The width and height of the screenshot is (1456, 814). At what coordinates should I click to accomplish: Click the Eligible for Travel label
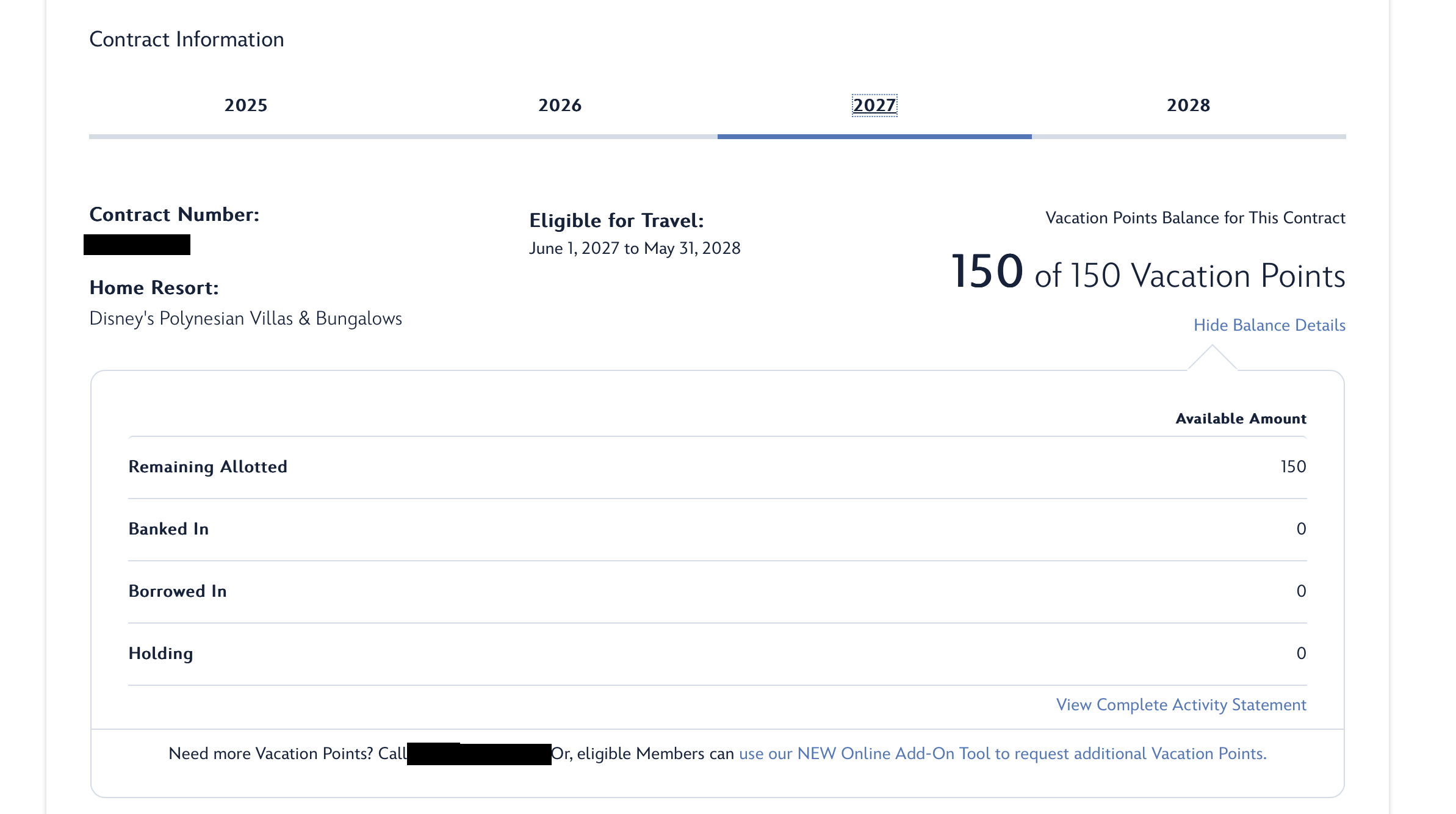click(x=616, y=221)
